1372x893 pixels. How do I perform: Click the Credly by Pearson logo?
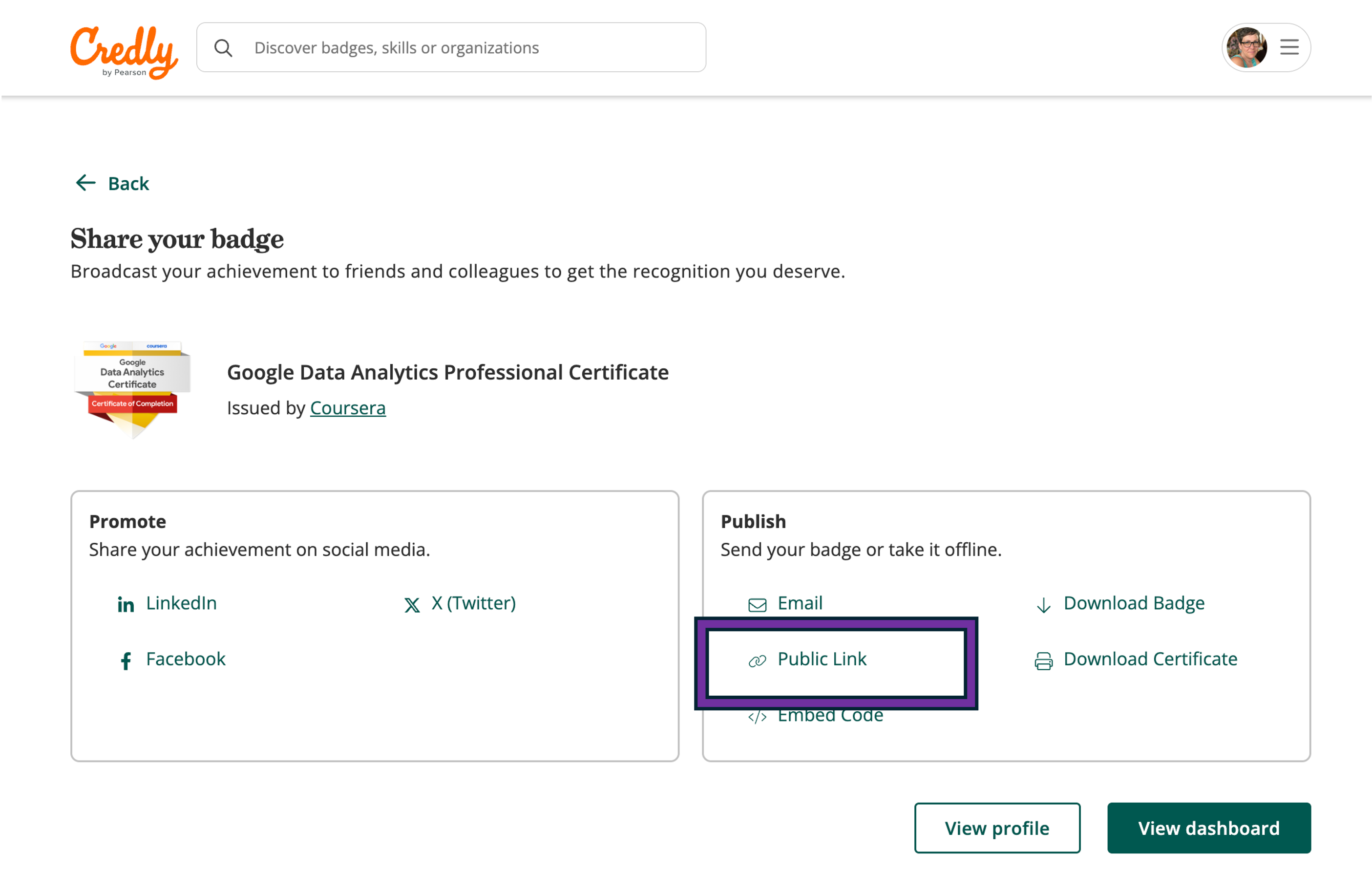coord(124,52)
